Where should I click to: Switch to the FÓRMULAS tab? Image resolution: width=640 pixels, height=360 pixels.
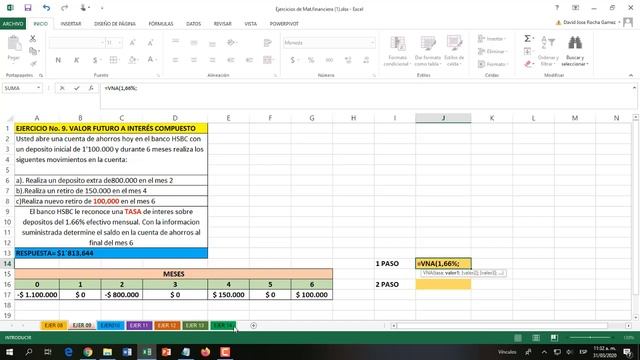[161, 24]
